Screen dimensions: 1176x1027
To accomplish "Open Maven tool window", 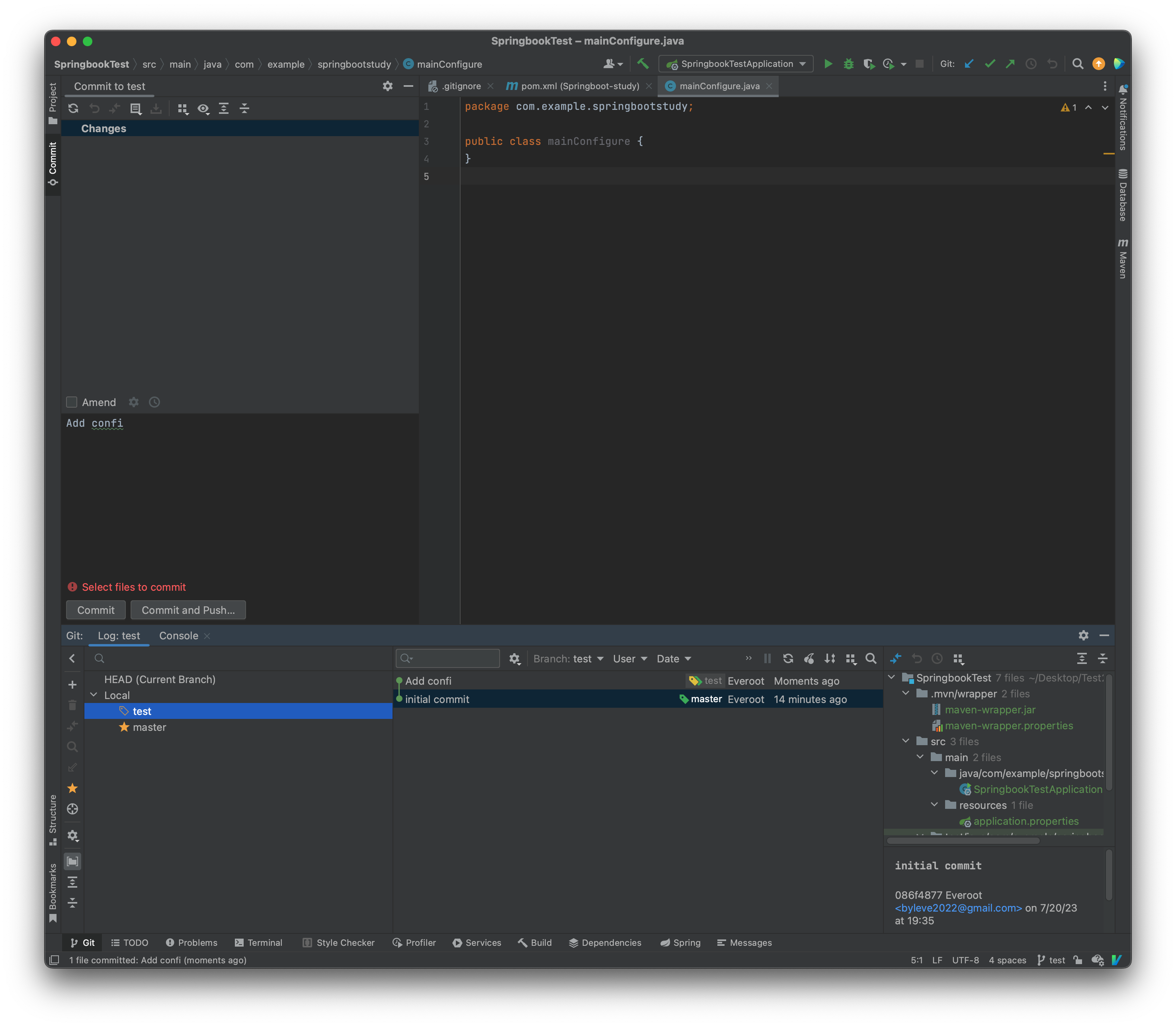I will pos(1123,258).
